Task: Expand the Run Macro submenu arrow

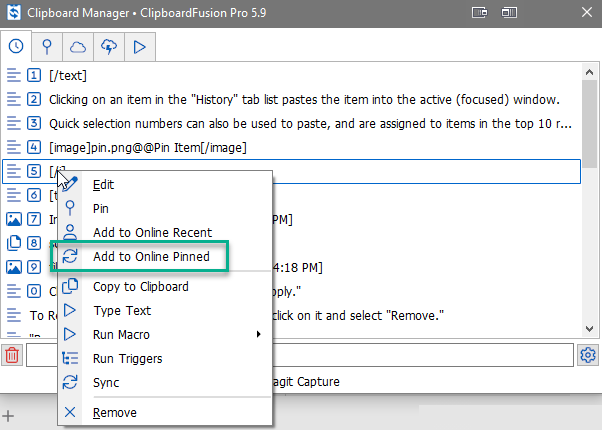Action: pos(259,334)
